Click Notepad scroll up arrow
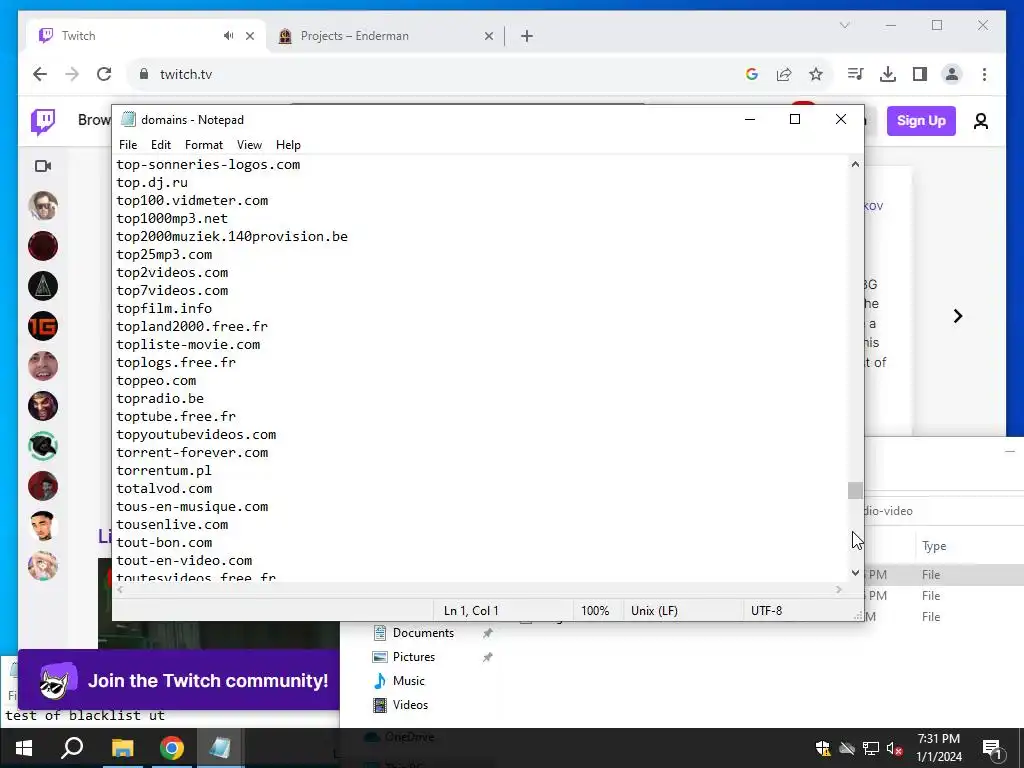Screen dimensions: 1024x768 pos(855,165)
